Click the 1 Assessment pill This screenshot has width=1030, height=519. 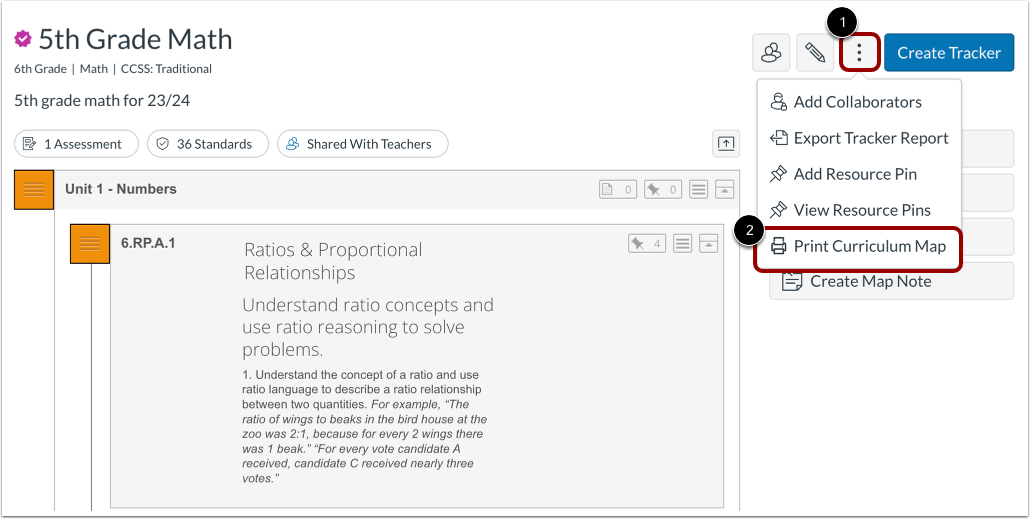click(x=76, y=144)
